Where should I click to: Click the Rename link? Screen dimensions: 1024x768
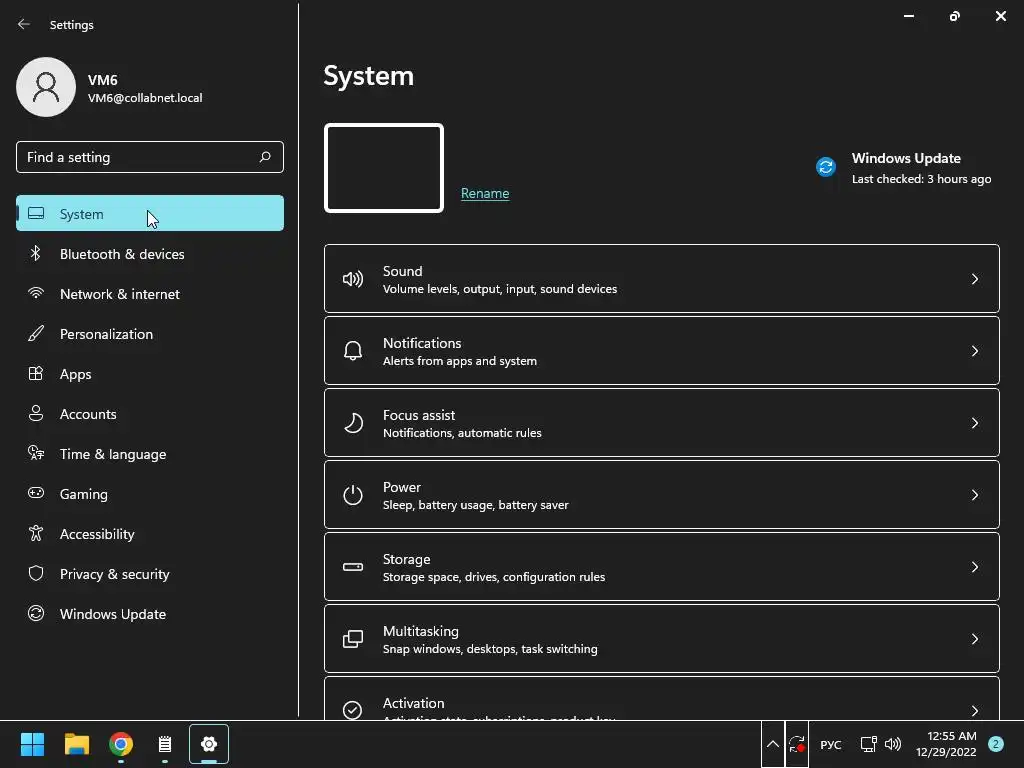coord(485,193)
